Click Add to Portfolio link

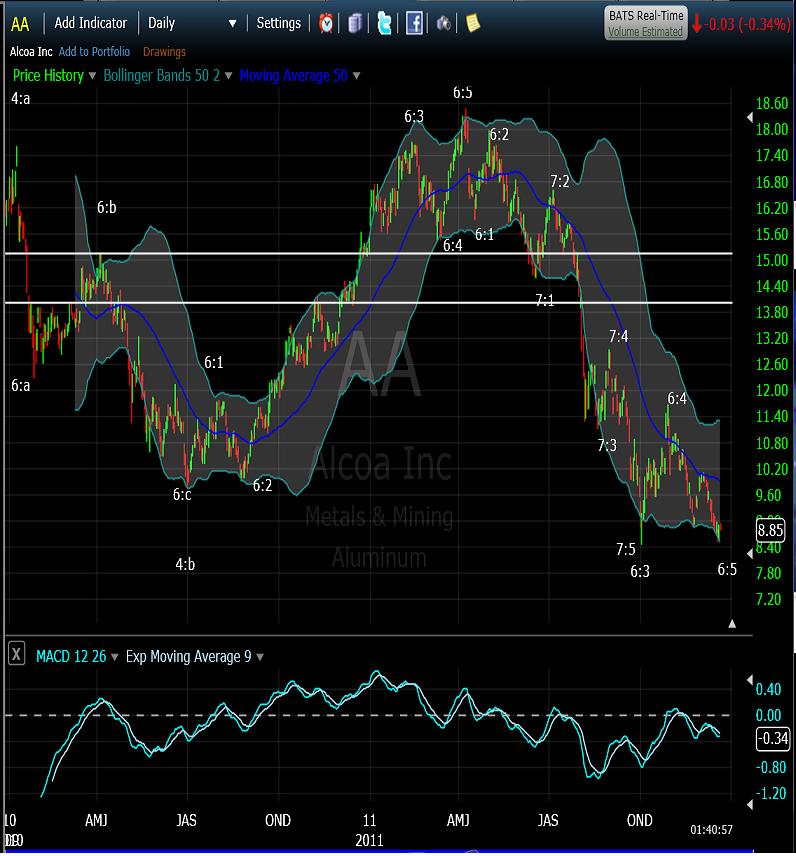tap(94, 52)
